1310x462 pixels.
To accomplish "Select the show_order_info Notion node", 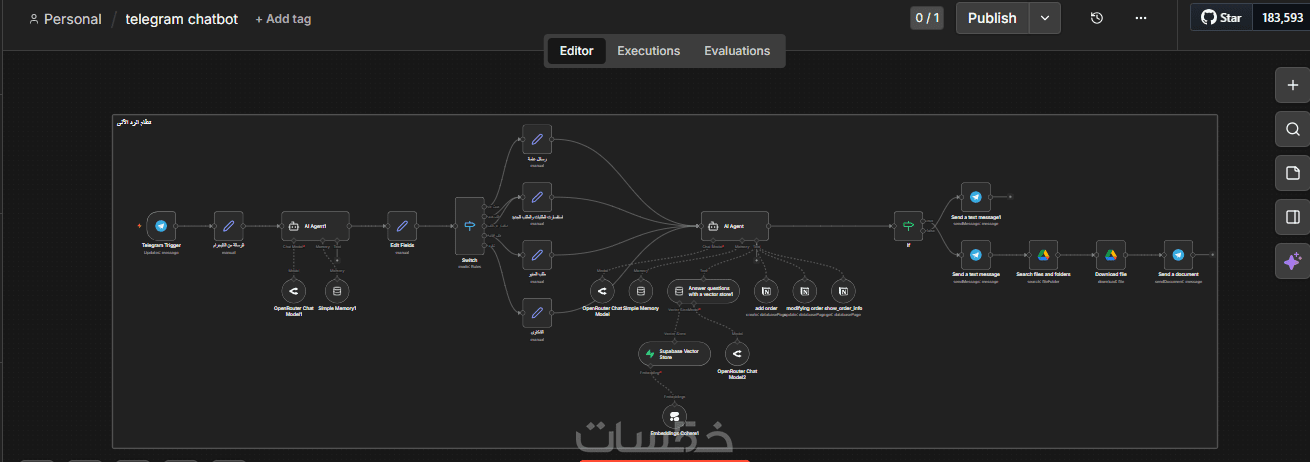I will click(x=843, y=291).
